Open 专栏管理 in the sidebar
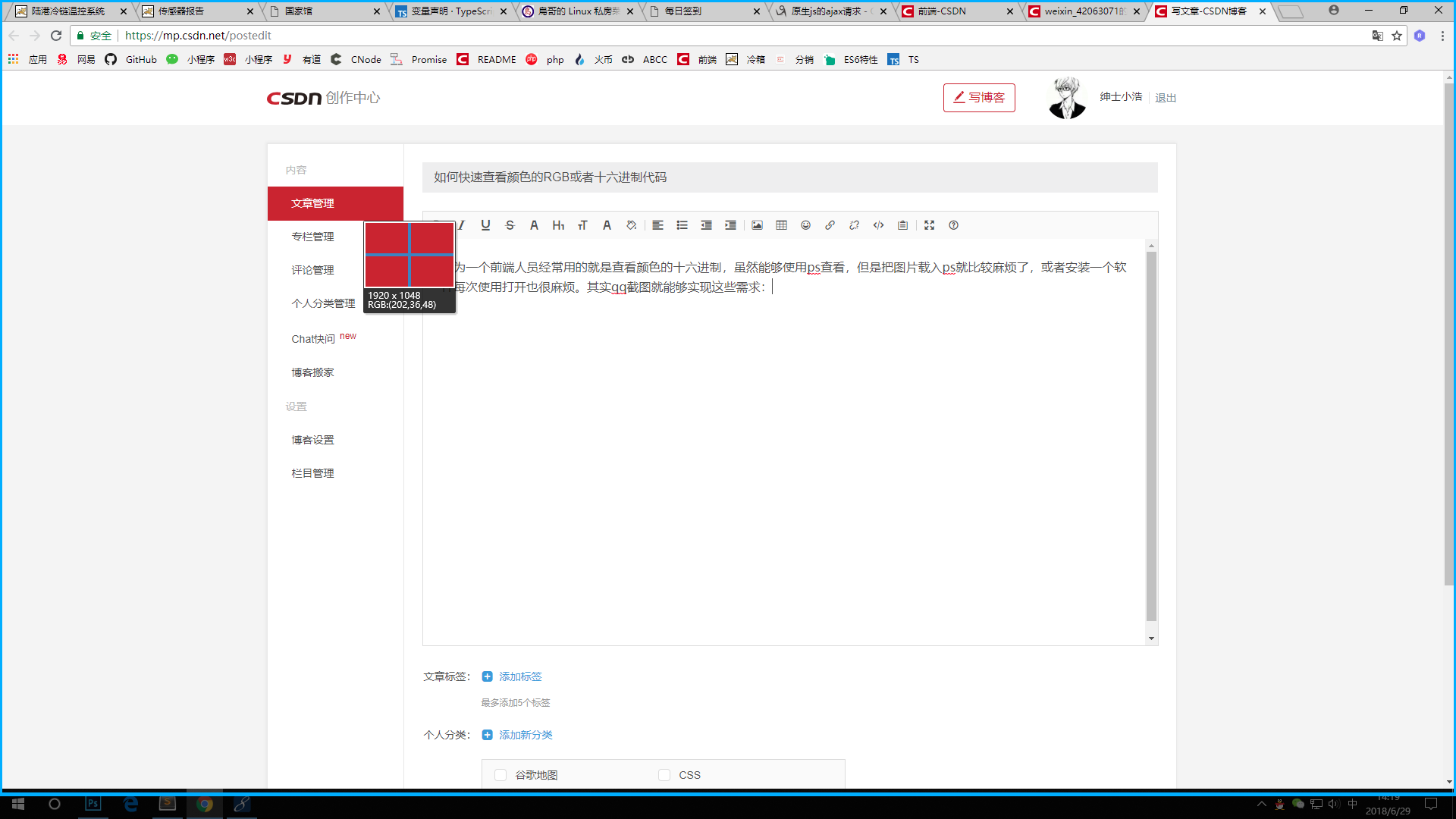The height and width of the screenshot is (819, 1456). pyautogui.click(x=312, y=237)
